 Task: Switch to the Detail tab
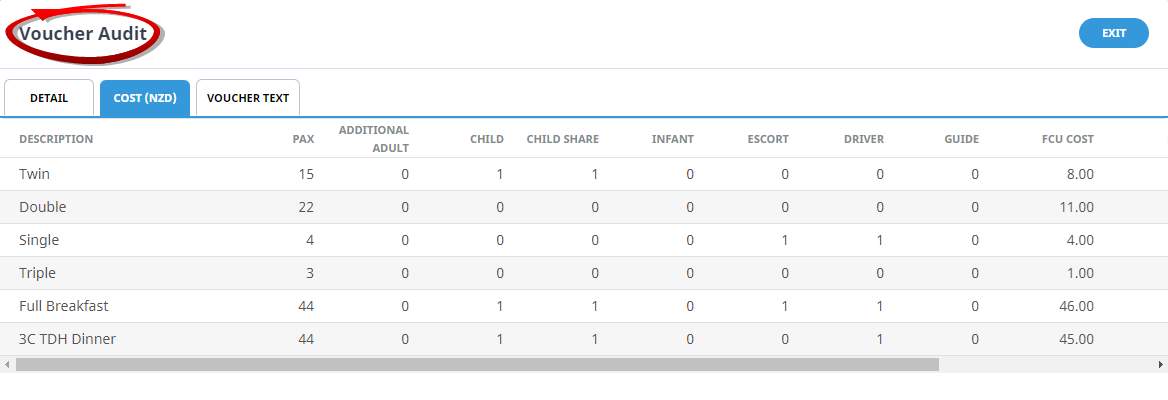[49, 98]
